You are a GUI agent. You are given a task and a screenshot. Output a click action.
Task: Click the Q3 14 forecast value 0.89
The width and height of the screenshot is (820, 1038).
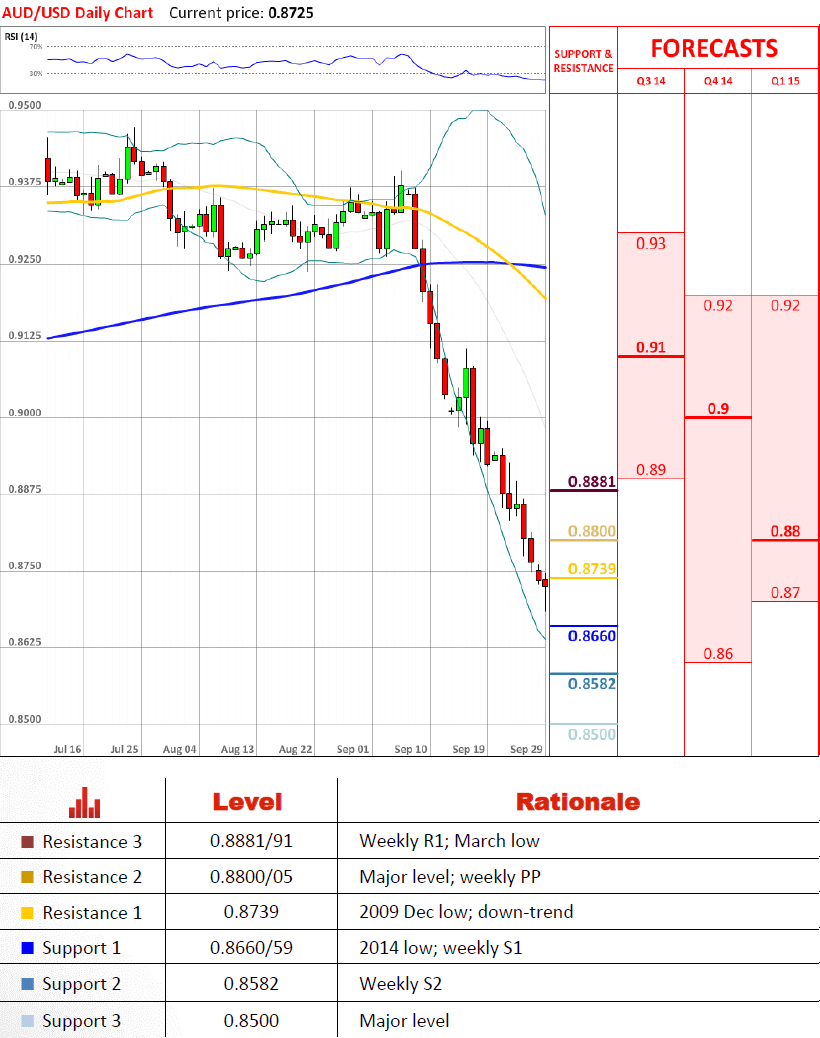click(x=651, y=470)
